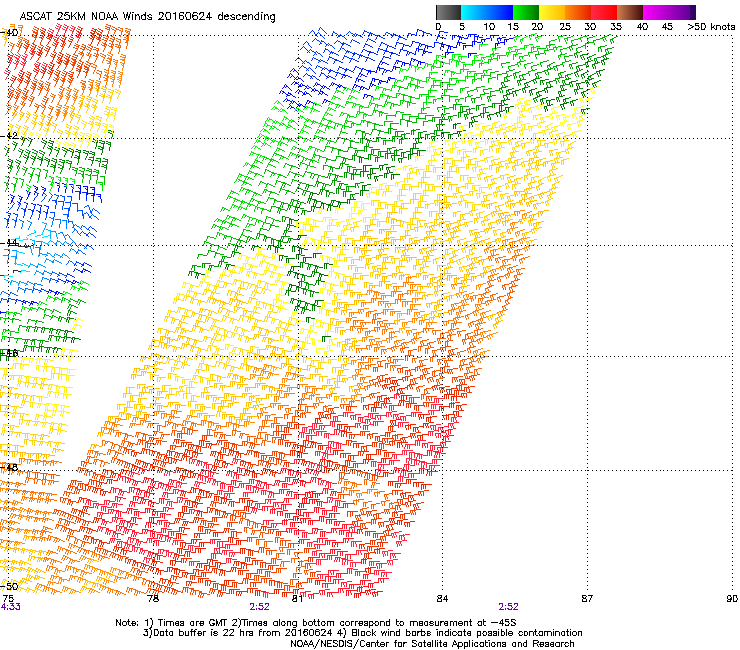The image size is (740, 650).
Task: Pick the blue 10–15 knots legend segment
Action: pyautogui.click(x=500, y=12)
